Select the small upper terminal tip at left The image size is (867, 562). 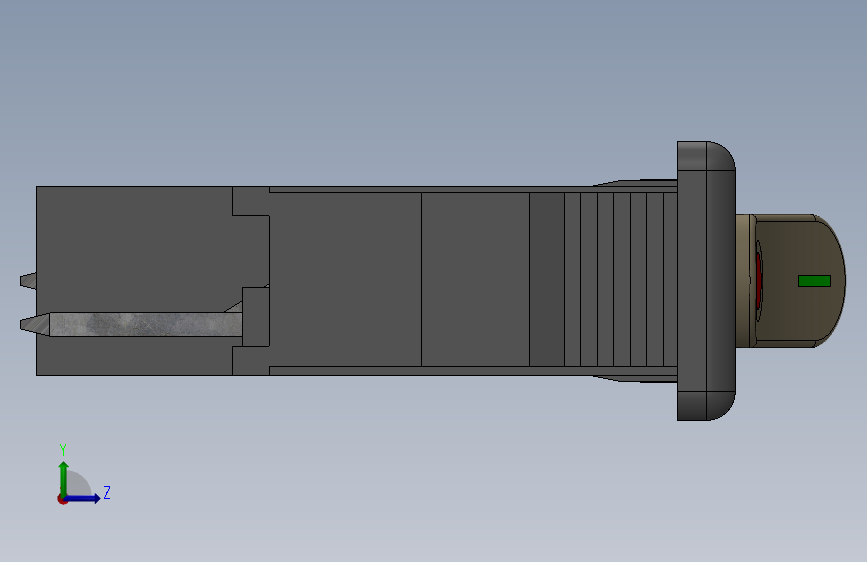[28, 280]
